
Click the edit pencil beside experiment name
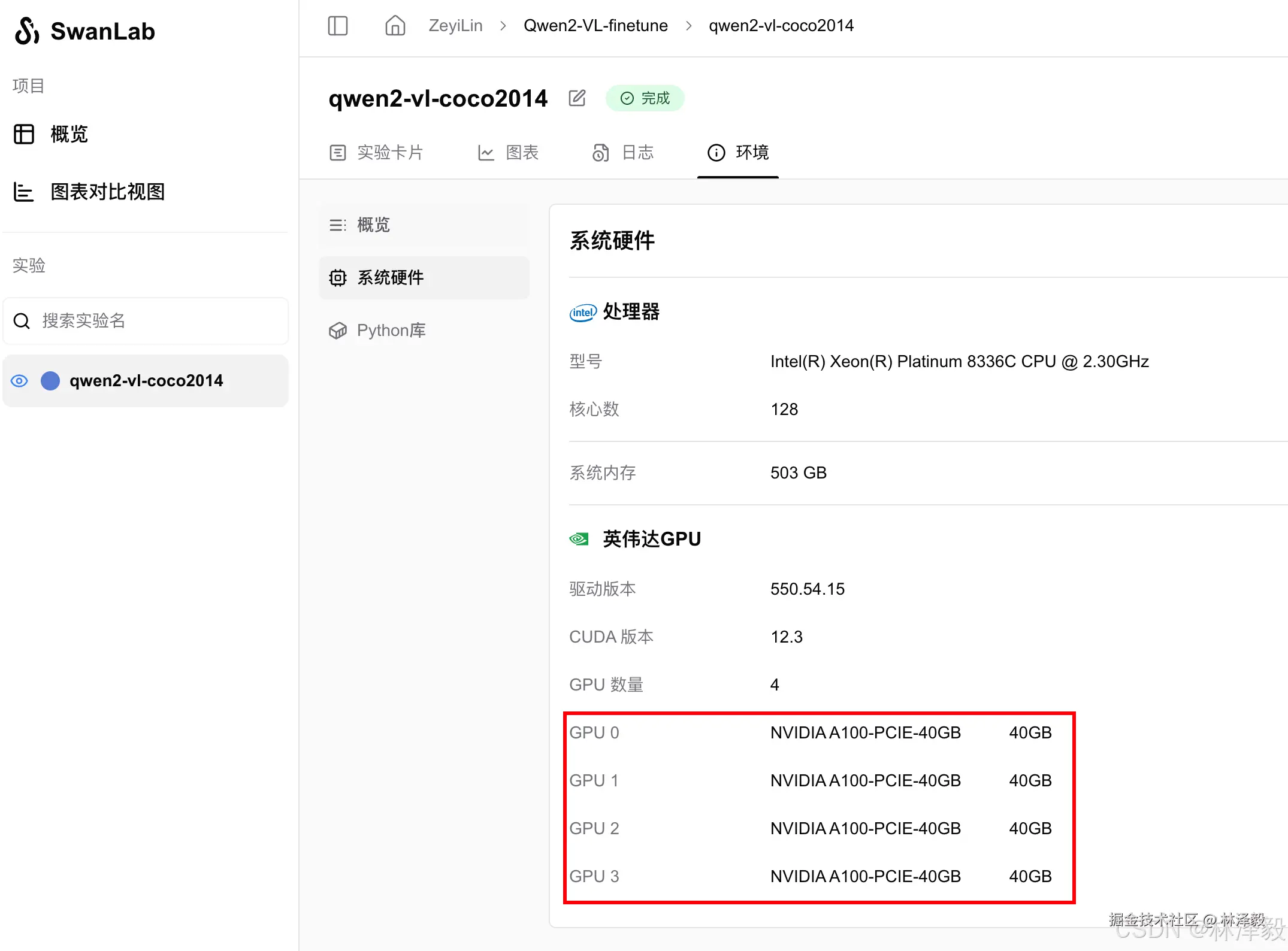pyautogui.click(x=577, y=98)
